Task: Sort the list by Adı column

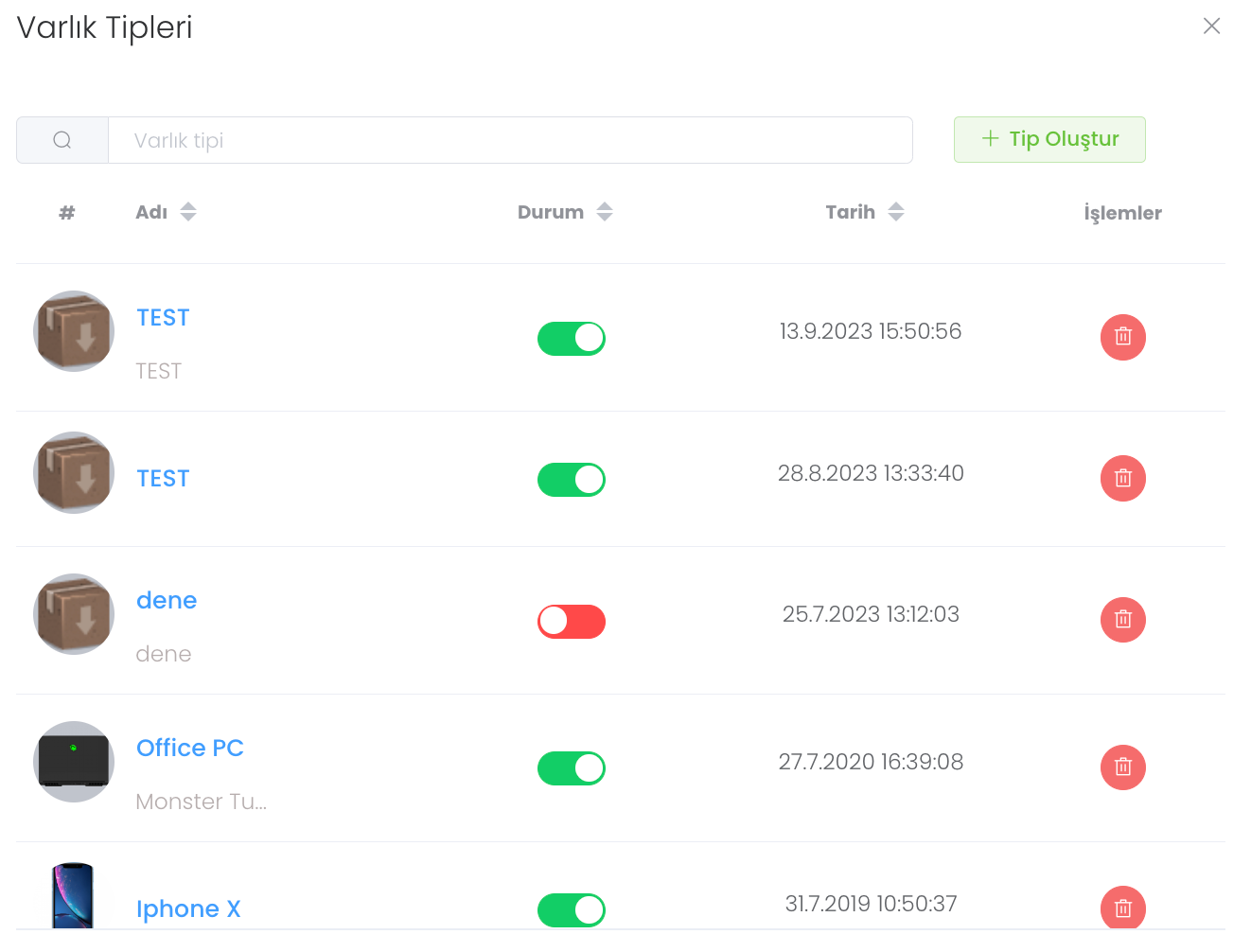Action: pos(188,212)
